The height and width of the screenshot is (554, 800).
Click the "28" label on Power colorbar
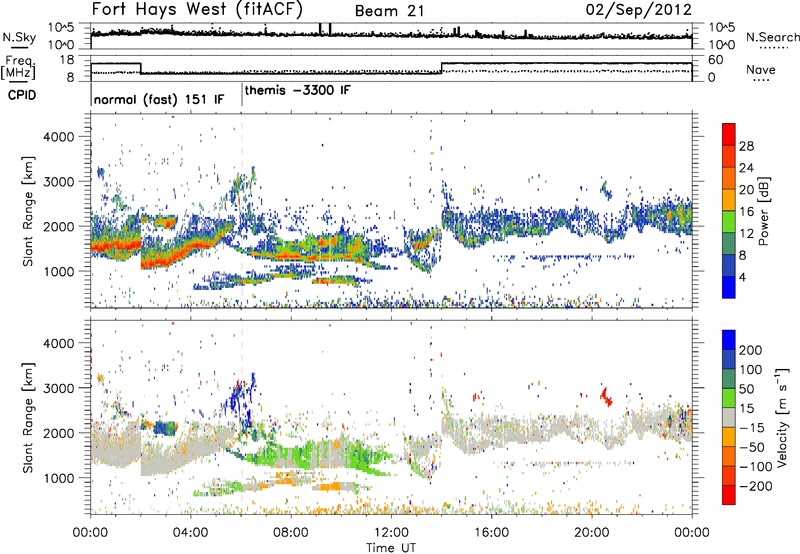(746, 146)
